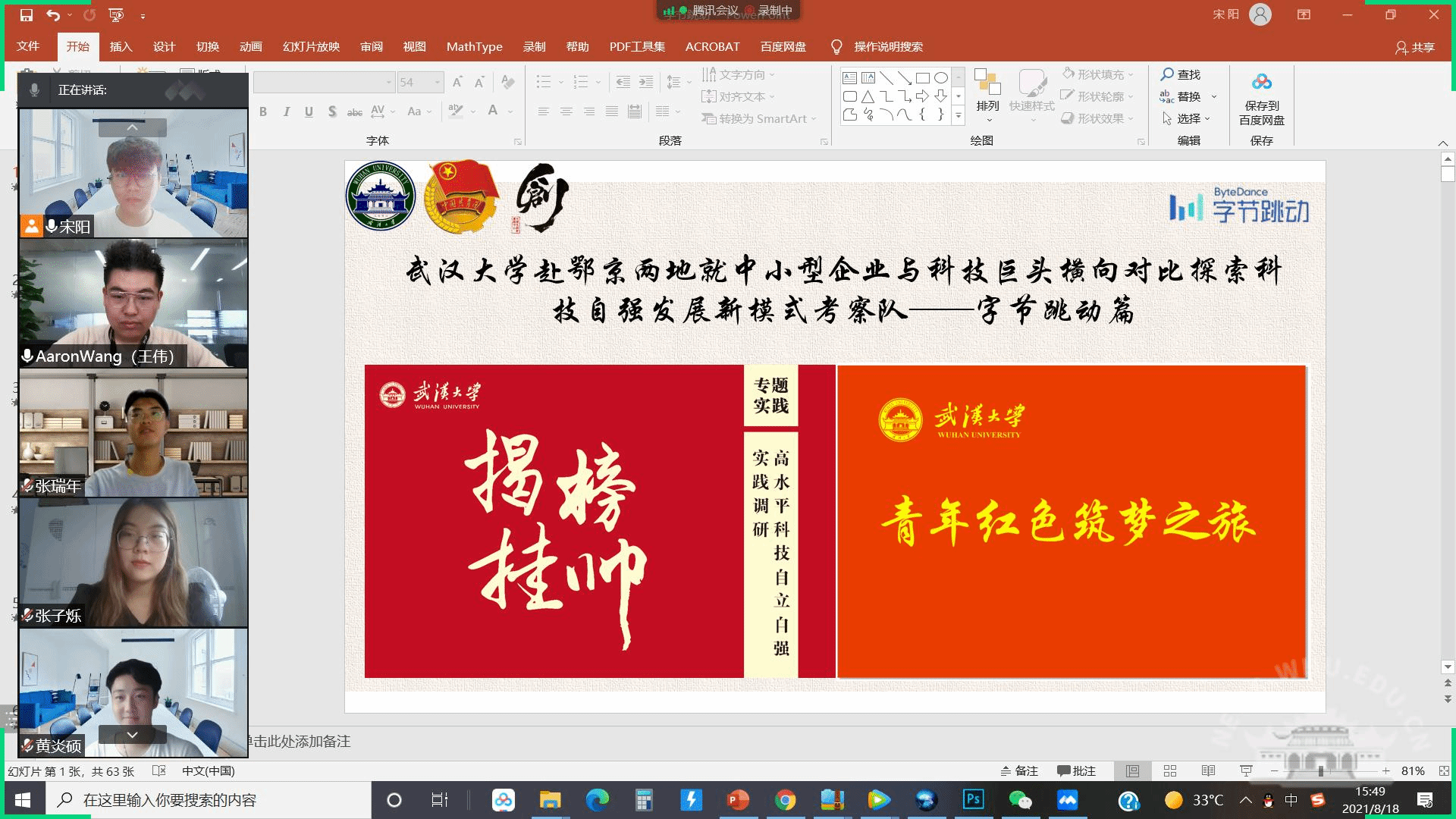1456x819 pixels.
Task: Open the font size dropdown showing 54
Action: point(437,82)
